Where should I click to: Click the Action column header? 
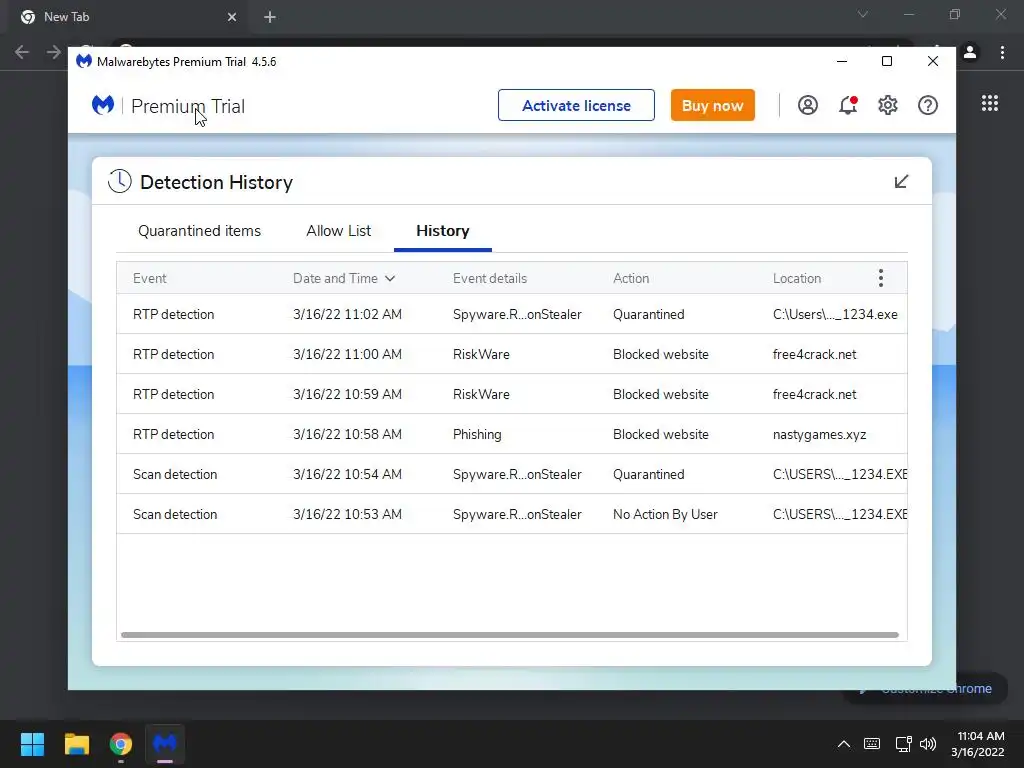pos(631,278)
